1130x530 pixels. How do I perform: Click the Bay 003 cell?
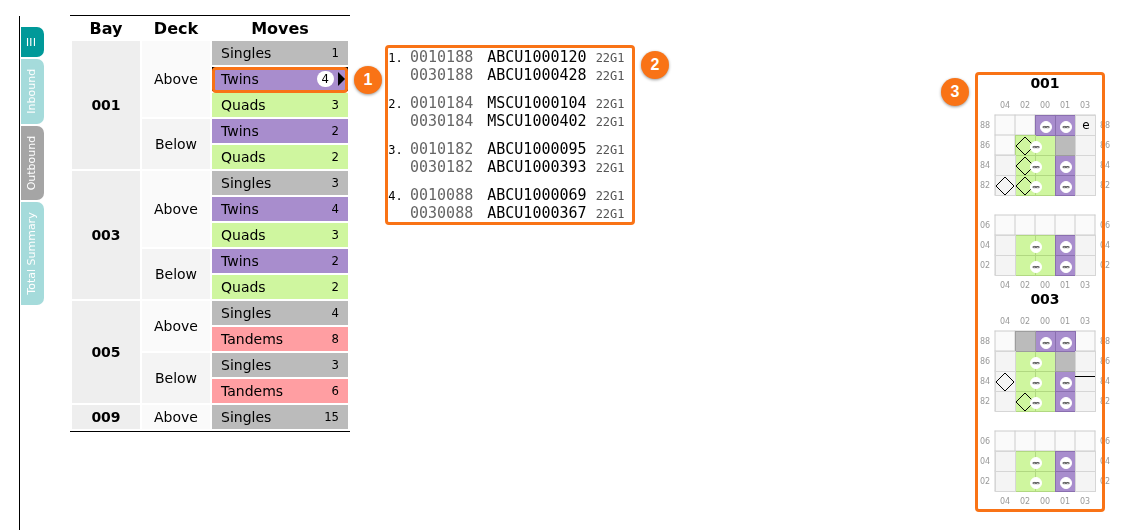pyautogui.click(x=106, y=235)
